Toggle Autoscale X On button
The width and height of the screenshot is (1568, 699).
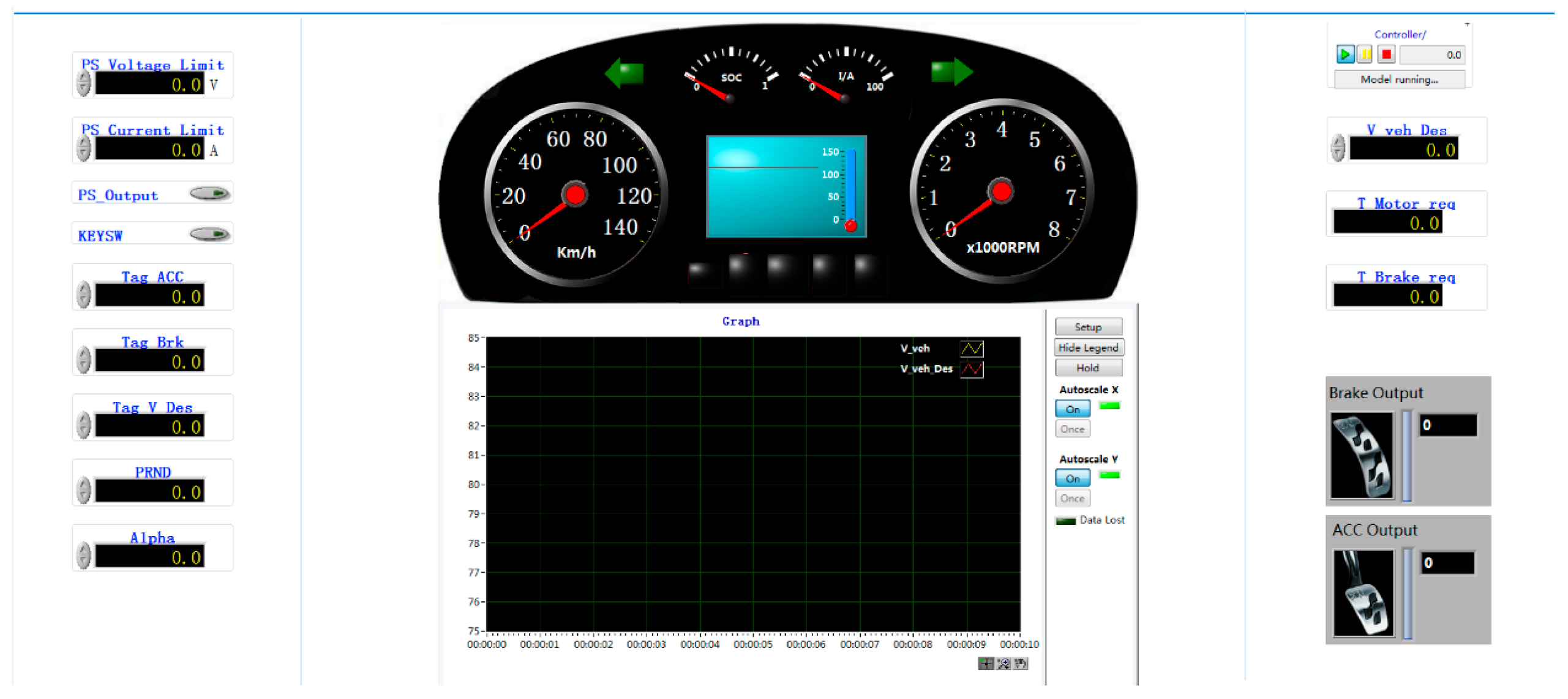coord(1072,409)
